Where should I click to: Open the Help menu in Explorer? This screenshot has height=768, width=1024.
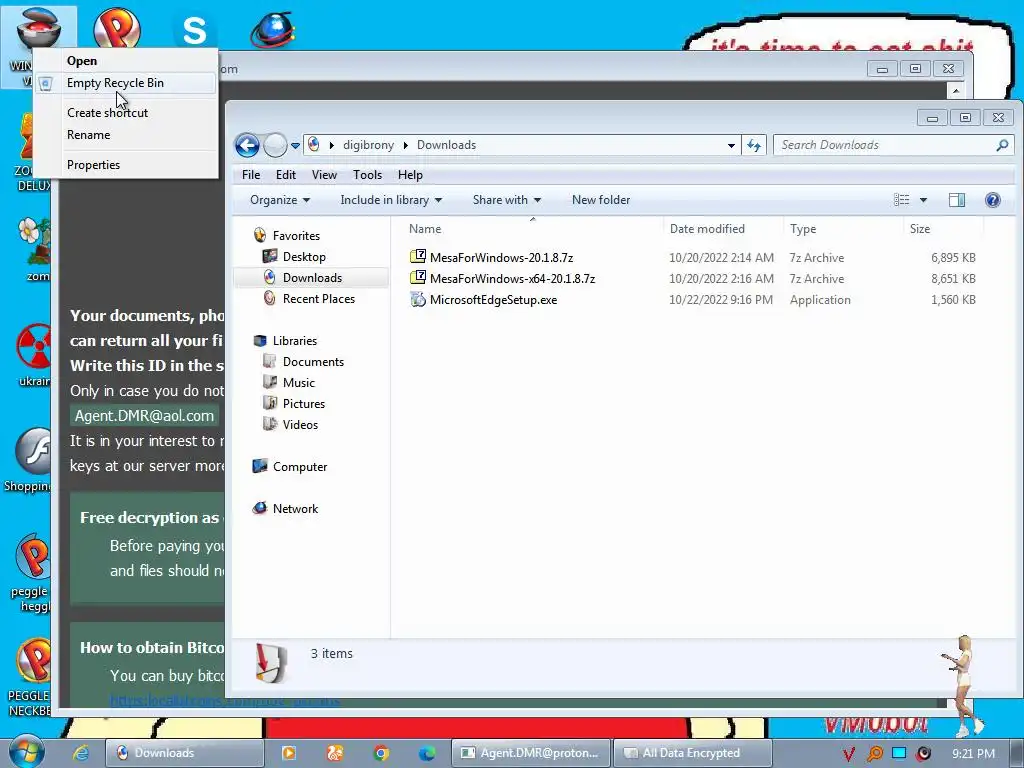click(410, 175)
